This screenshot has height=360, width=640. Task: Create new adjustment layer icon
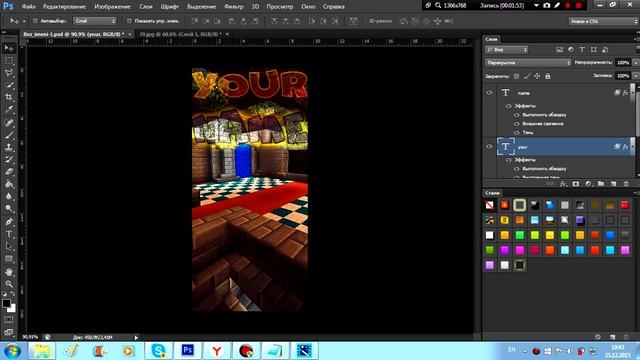(x=588, y=184)
